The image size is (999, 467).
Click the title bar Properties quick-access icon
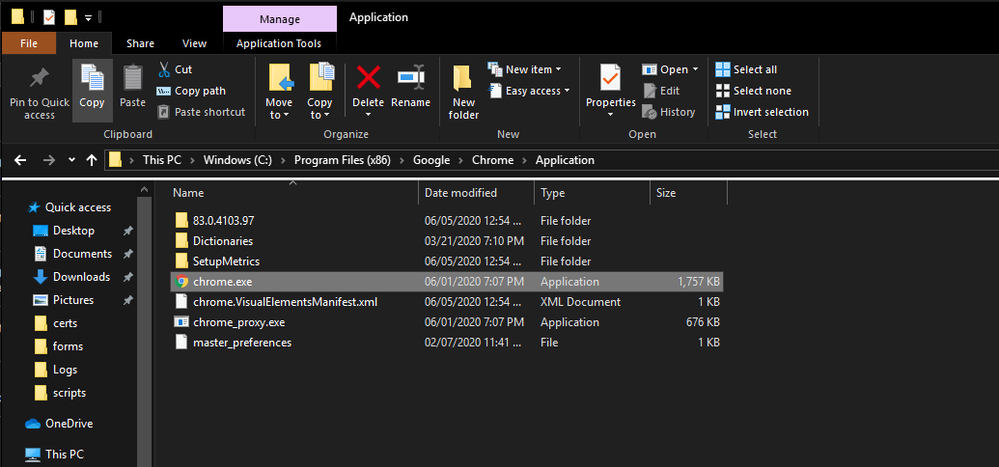[48, 17]
